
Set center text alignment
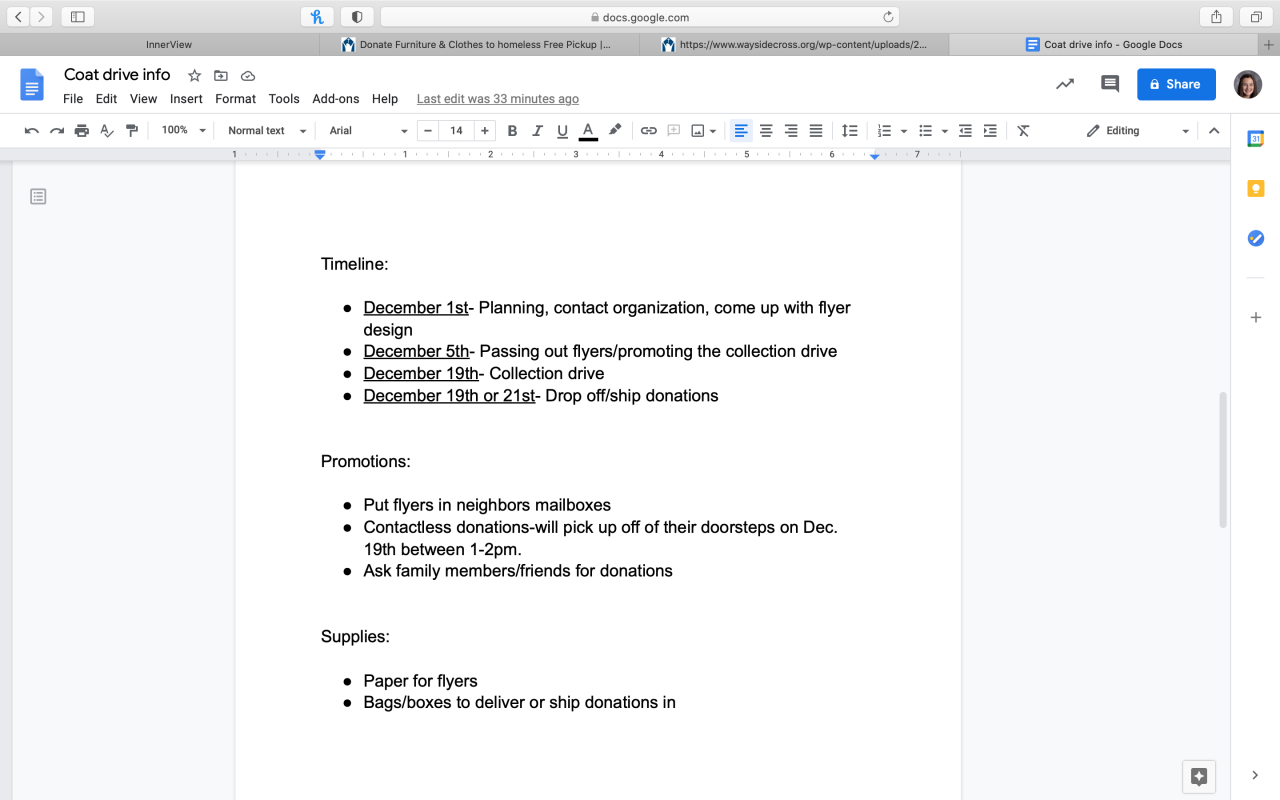(766, 131)
